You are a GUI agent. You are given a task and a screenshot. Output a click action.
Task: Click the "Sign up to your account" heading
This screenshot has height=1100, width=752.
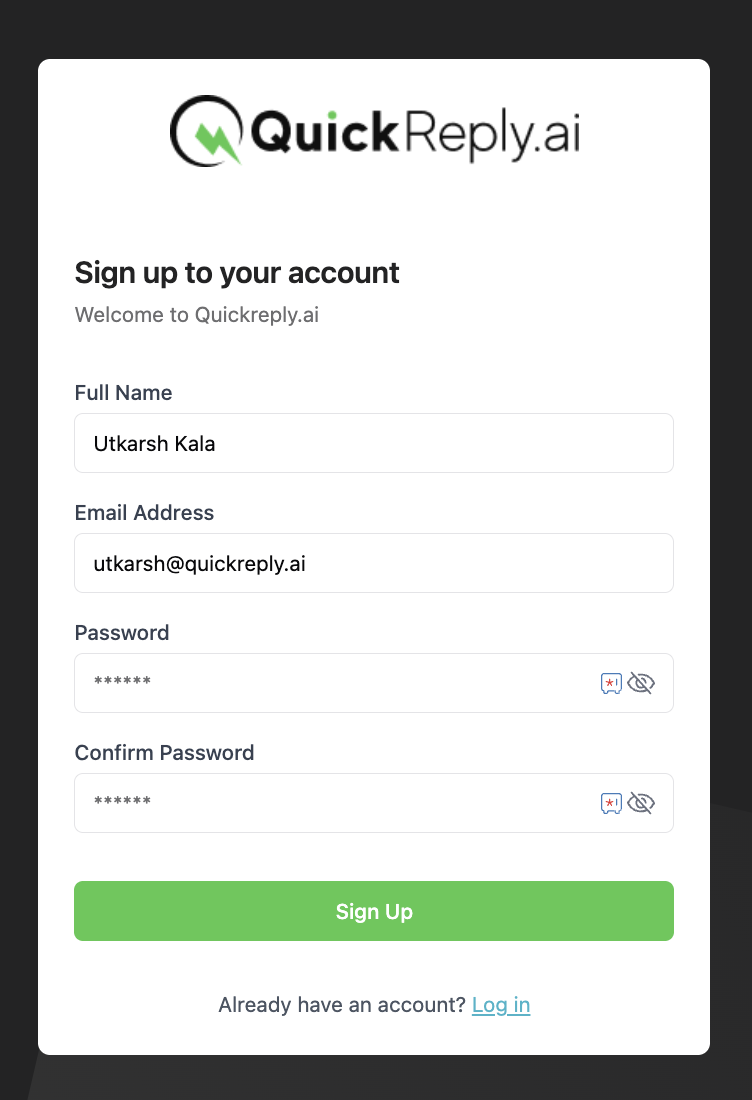pos(237,273)
